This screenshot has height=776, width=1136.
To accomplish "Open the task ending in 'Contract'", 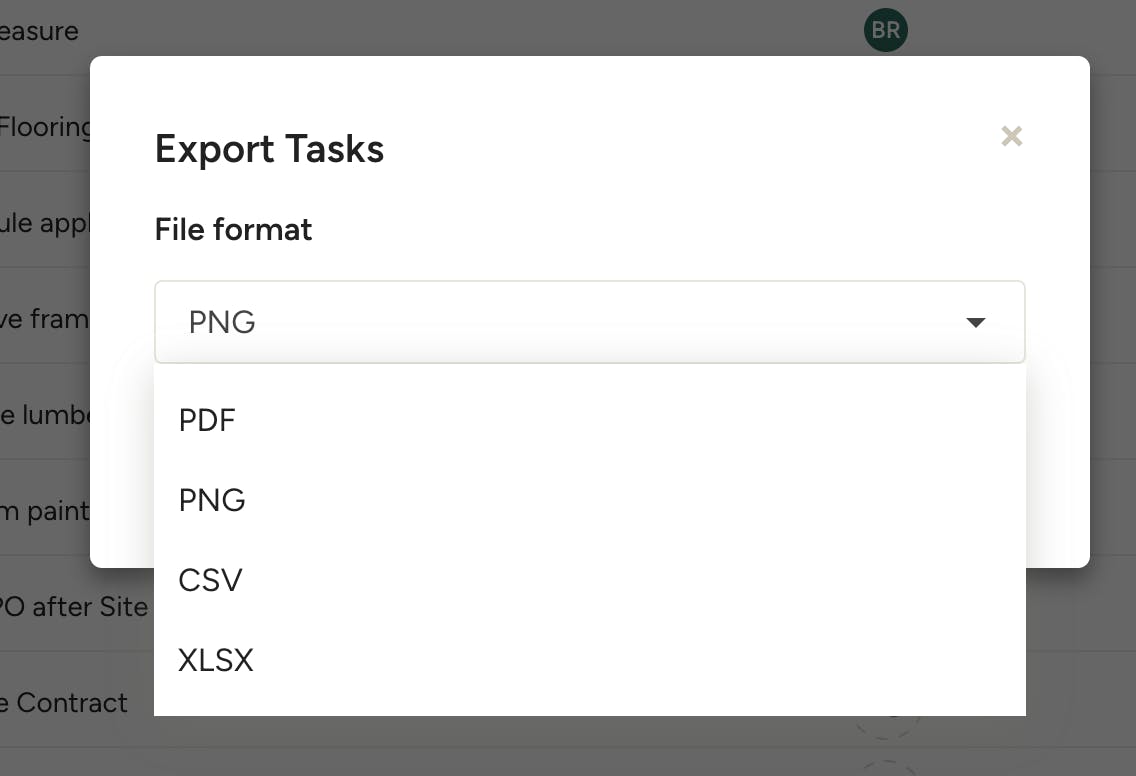I will (x=64, y=702).
